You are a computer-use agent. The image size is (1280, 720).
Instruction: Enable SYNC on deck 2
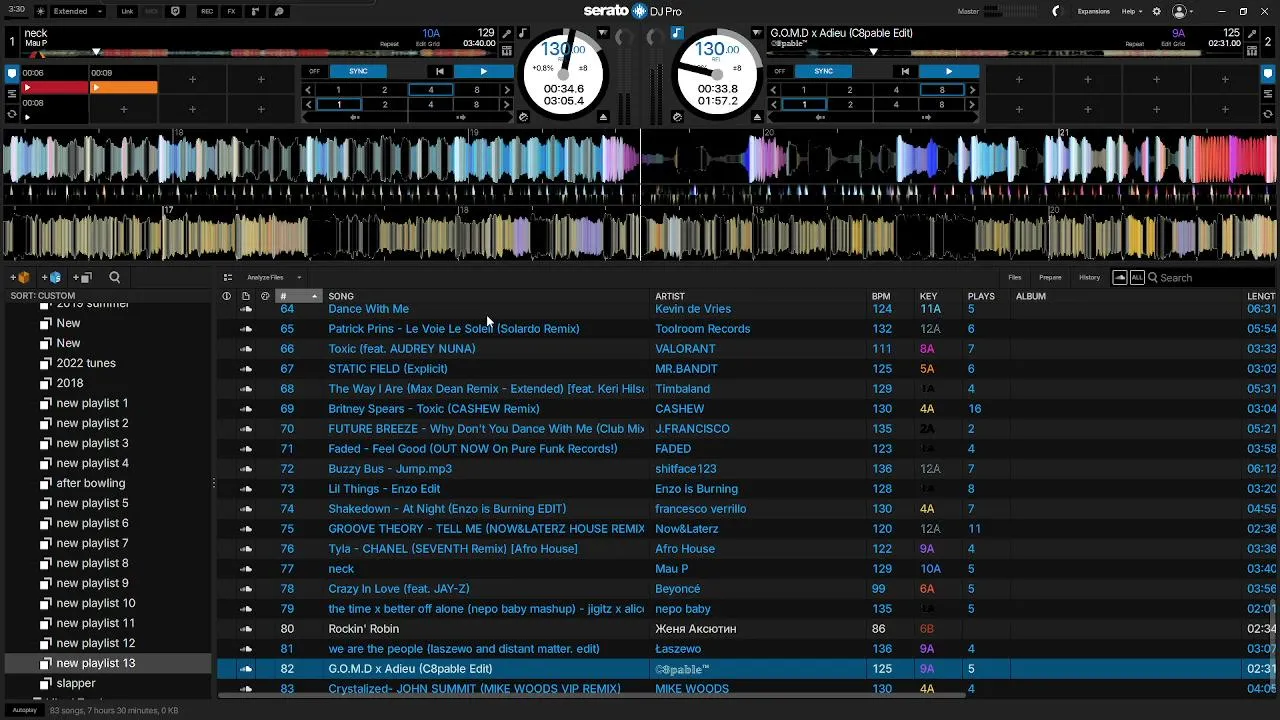click(824, 71)
